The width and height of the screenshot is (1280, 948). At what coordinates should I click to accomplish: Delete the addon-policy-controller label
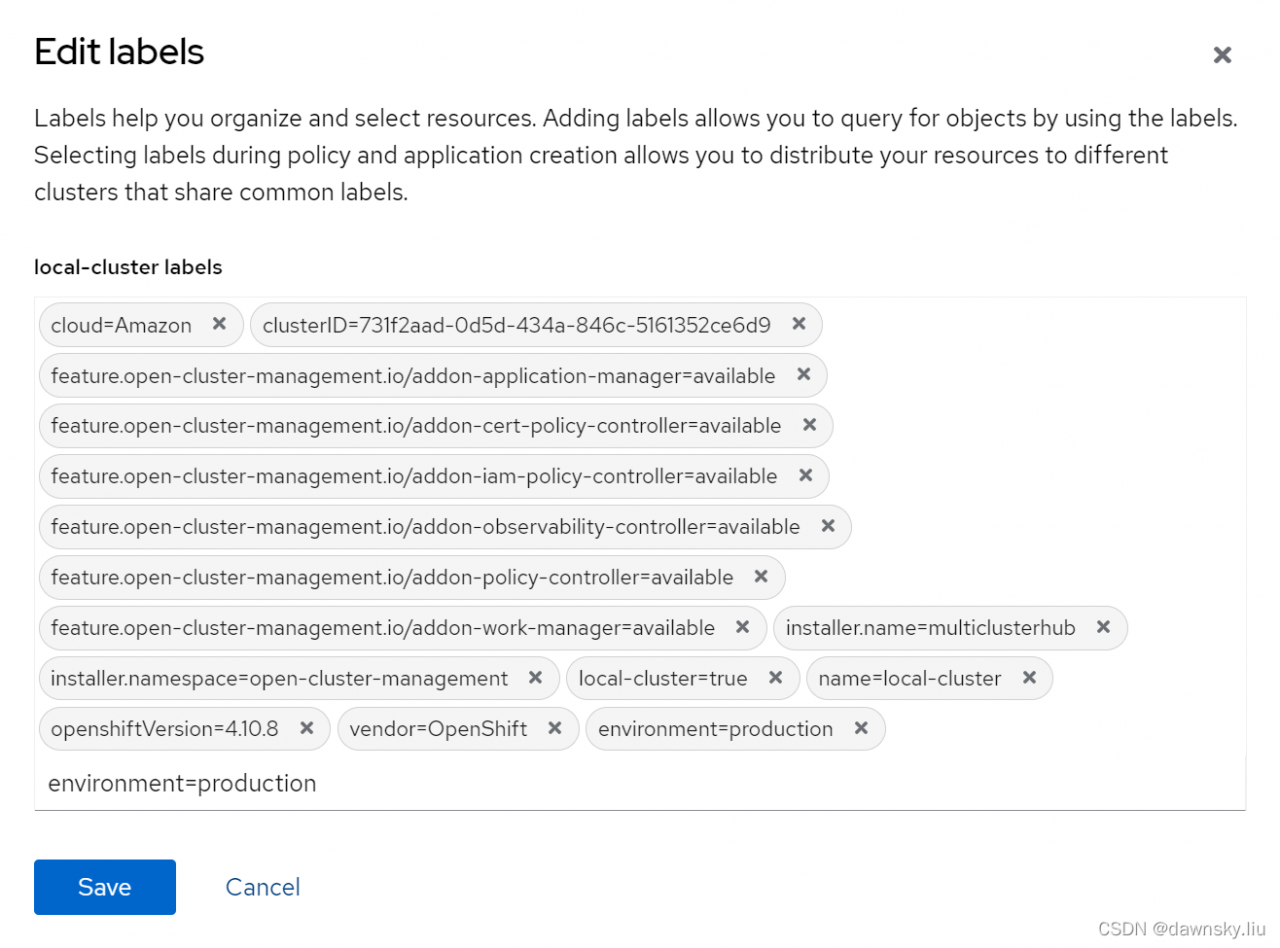pos(761,577)
